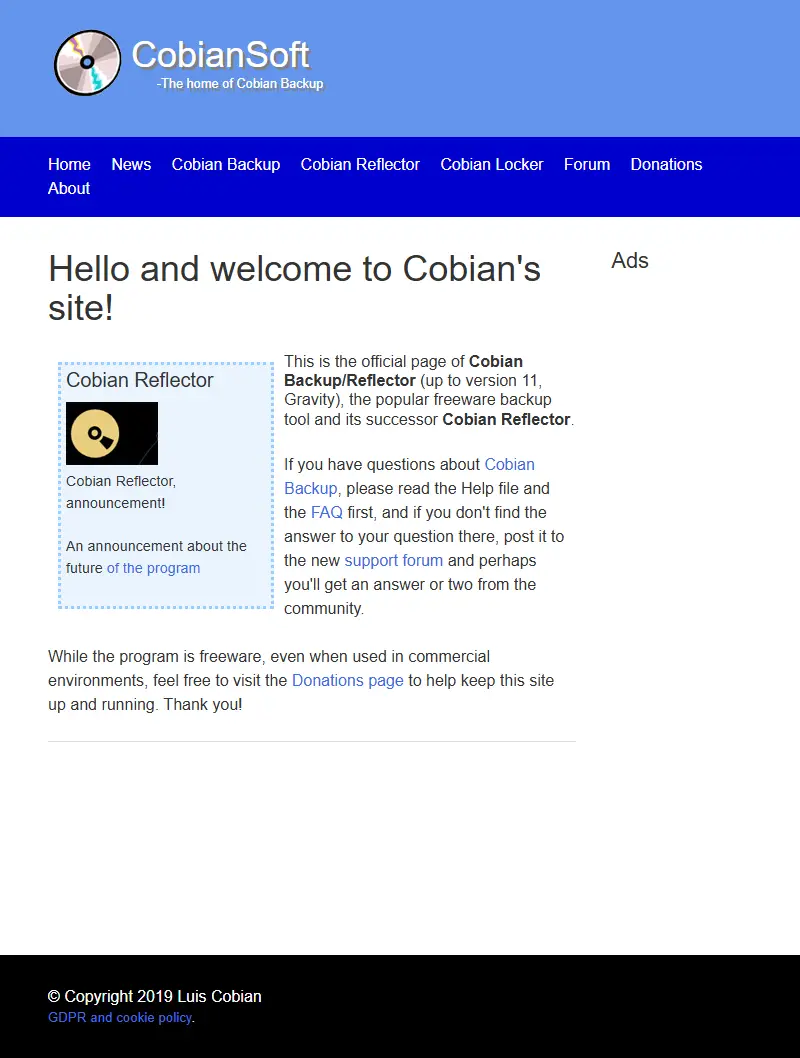
Task: Visit the Forum from the navigation bar
Action: 587,165
